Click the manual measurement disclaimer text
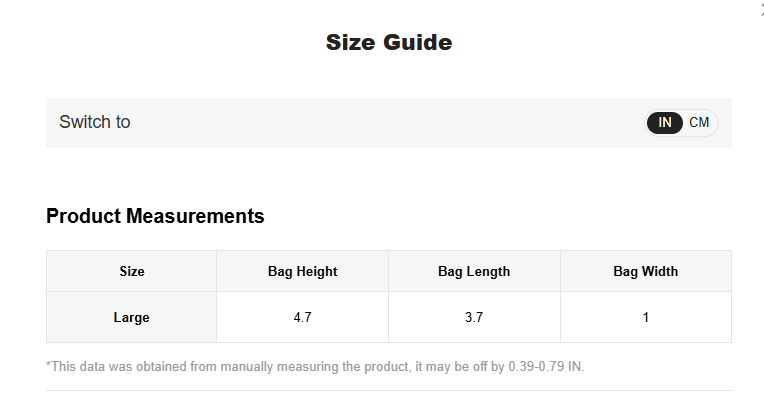764x414 pixels. click(315, 366)
